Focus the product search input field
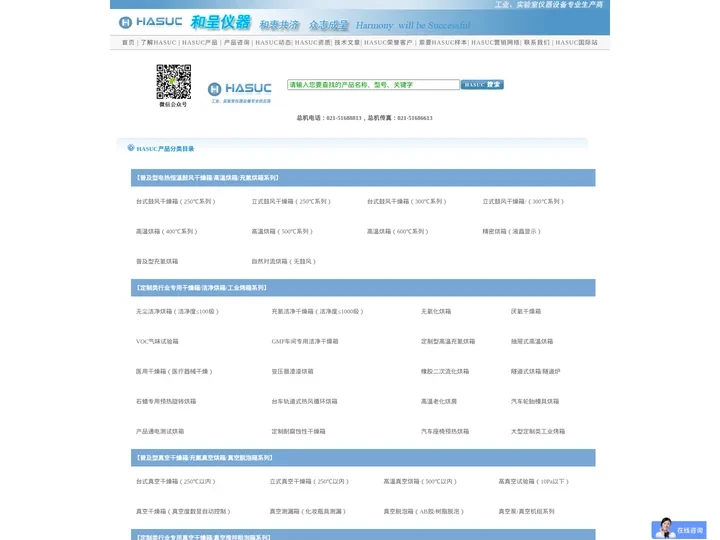 (373, 84)
